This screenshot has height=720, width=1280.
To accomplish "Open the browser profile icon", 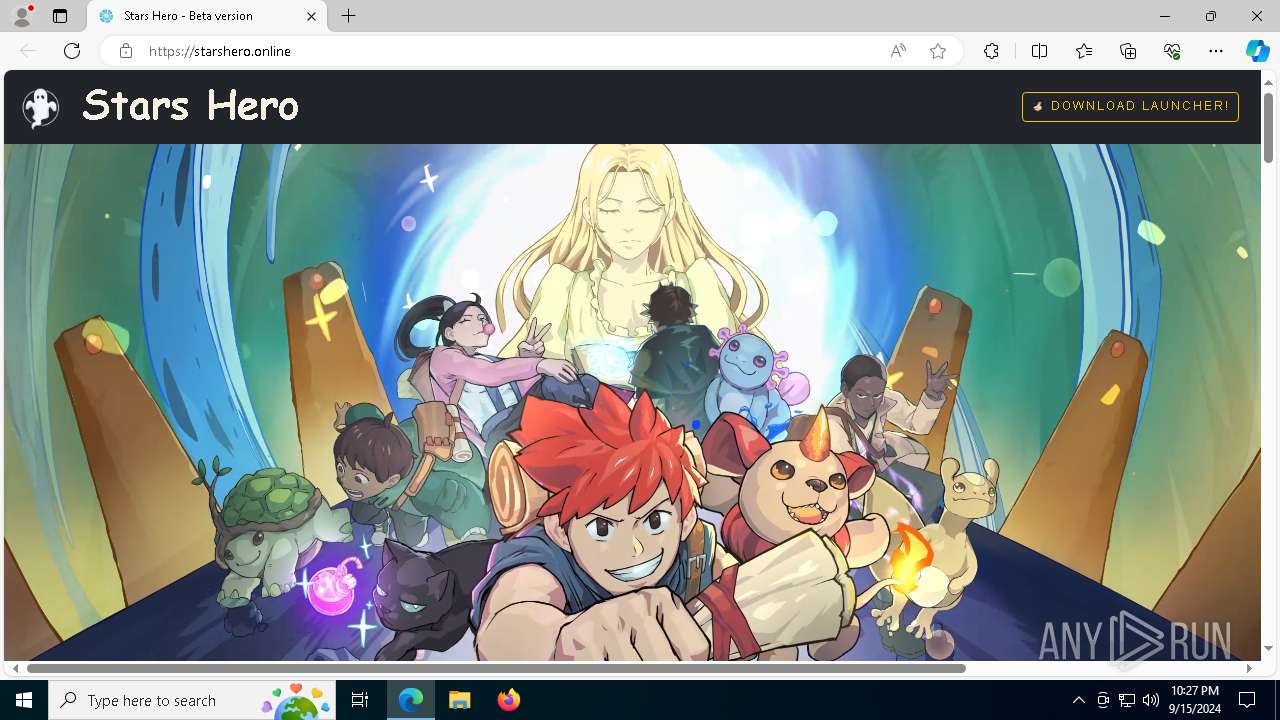I will pyautogui.click(x=22, y=16).
